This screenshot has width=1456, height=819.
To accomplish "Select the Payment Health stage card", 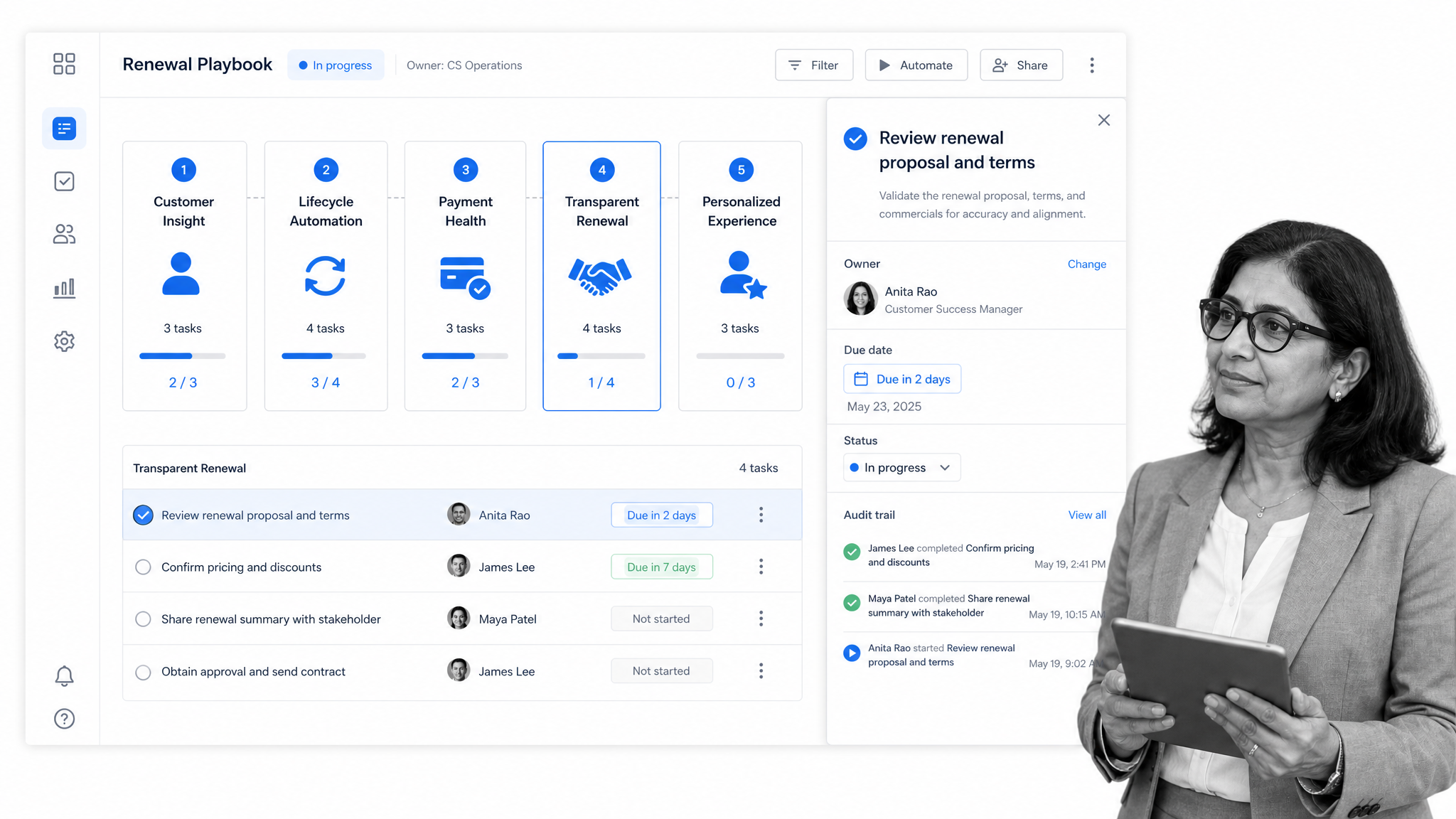I will 466,276.
